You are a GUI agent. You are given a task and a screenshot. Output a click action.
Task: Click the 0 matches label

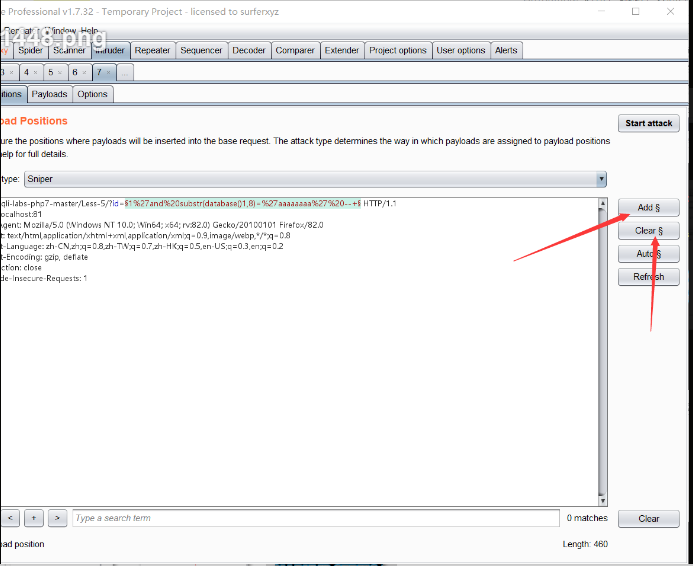[x=587, y=518]
